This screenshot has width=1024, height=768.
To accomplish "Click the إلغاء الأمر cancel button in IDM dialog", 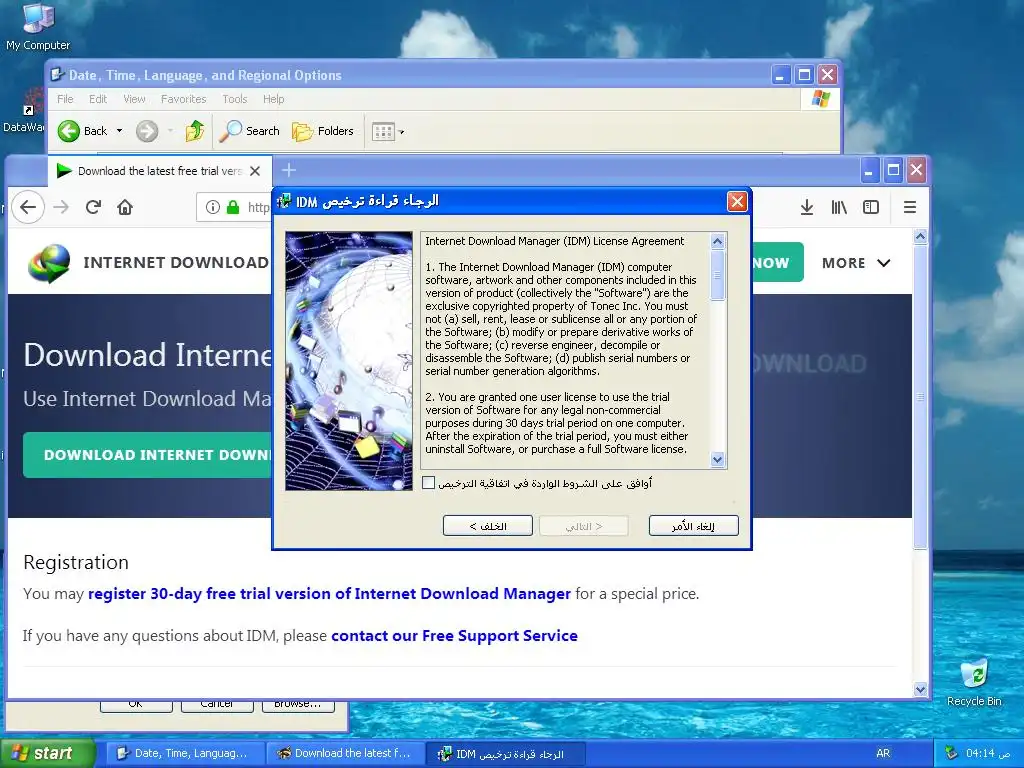I will tap(694, 526).
